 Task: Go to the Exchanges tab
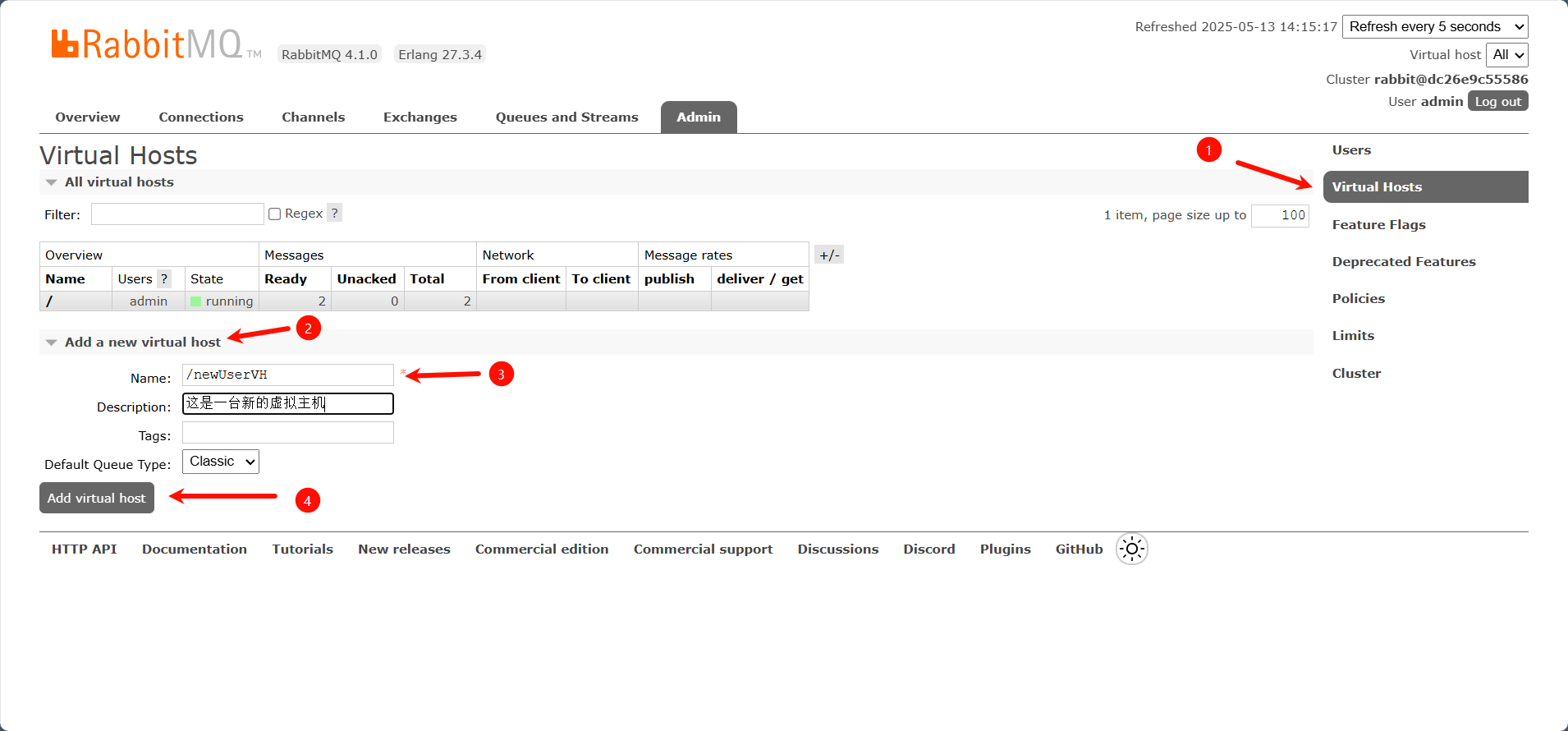tap(420, 117)
